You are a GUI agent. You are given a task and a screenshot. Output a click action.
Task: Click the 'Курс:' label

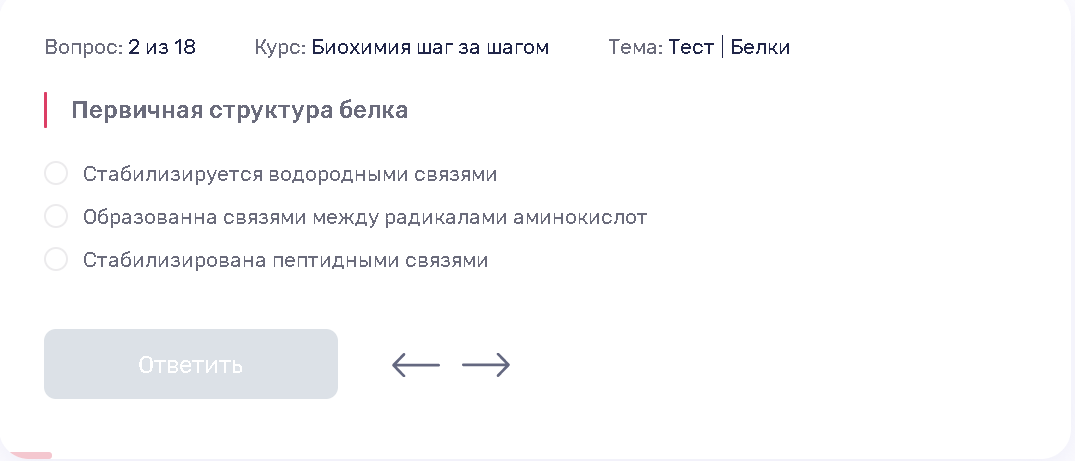(280, 47)
